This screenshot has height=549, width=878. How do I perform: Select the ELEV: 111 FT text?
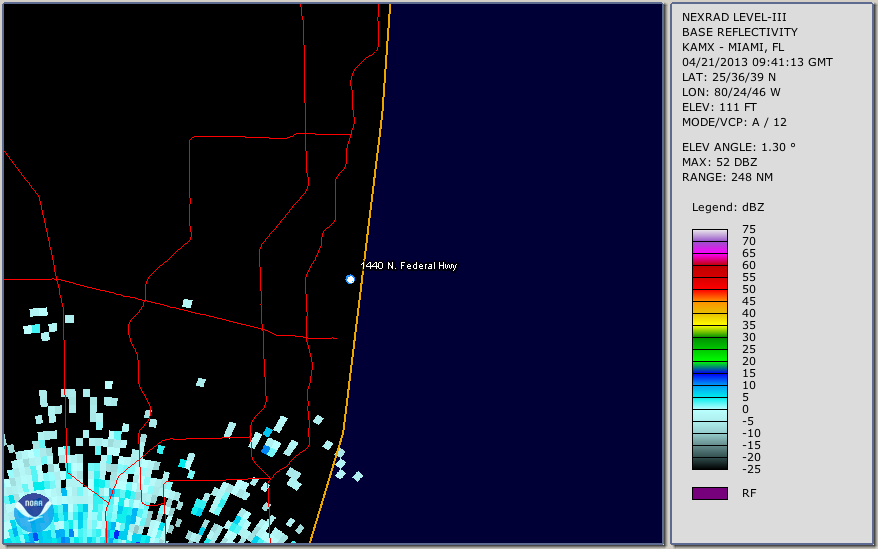pos(719,107)
